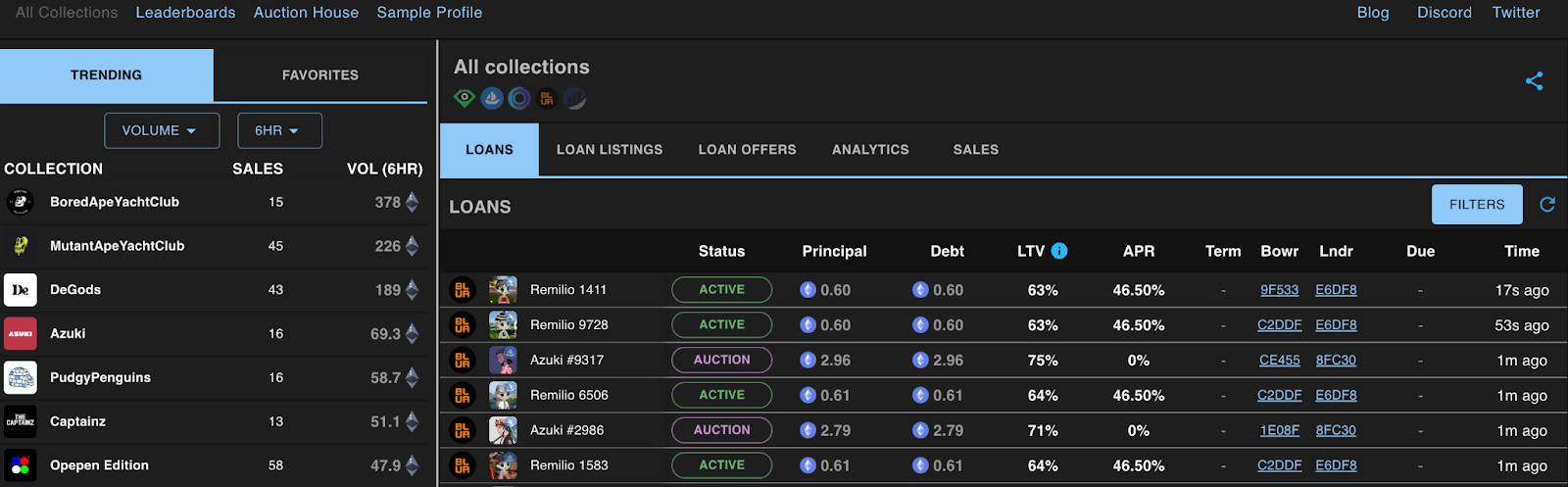The image size is (1568, 487).
Task: Select the PudgyPenguins collection row
Action: tap(214, 378)
